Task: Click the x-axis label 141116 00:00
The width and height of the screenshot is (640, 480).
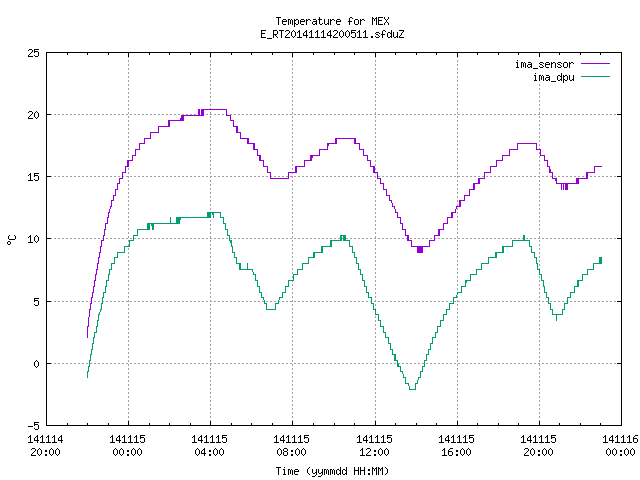Action: click(x=620, y=446)
